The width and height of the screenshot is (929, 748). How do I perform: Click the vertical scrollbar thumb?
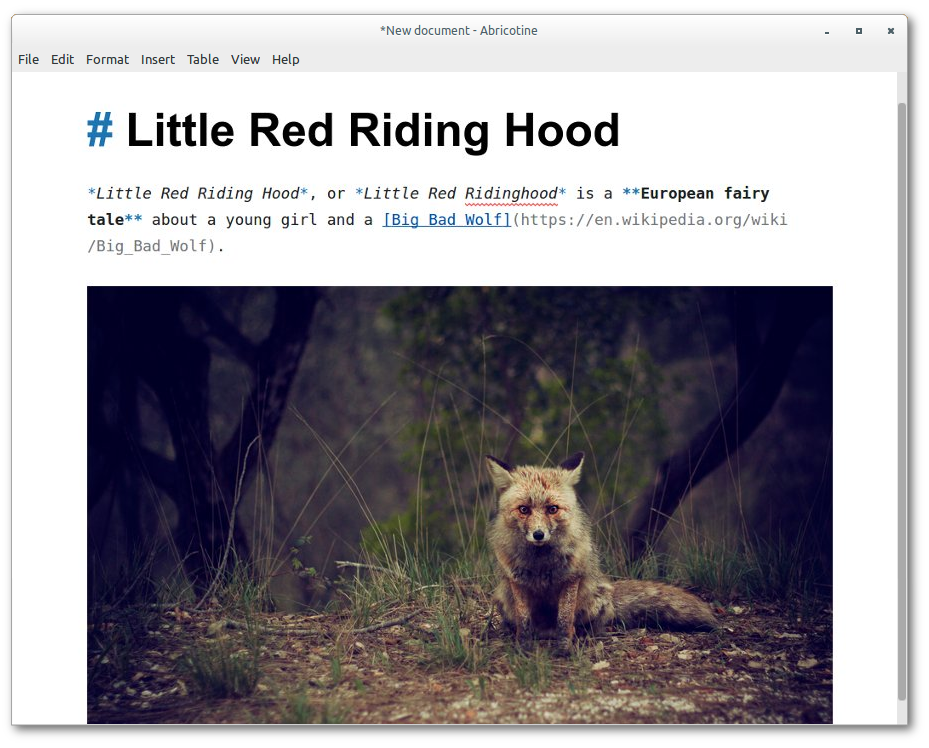902,402
